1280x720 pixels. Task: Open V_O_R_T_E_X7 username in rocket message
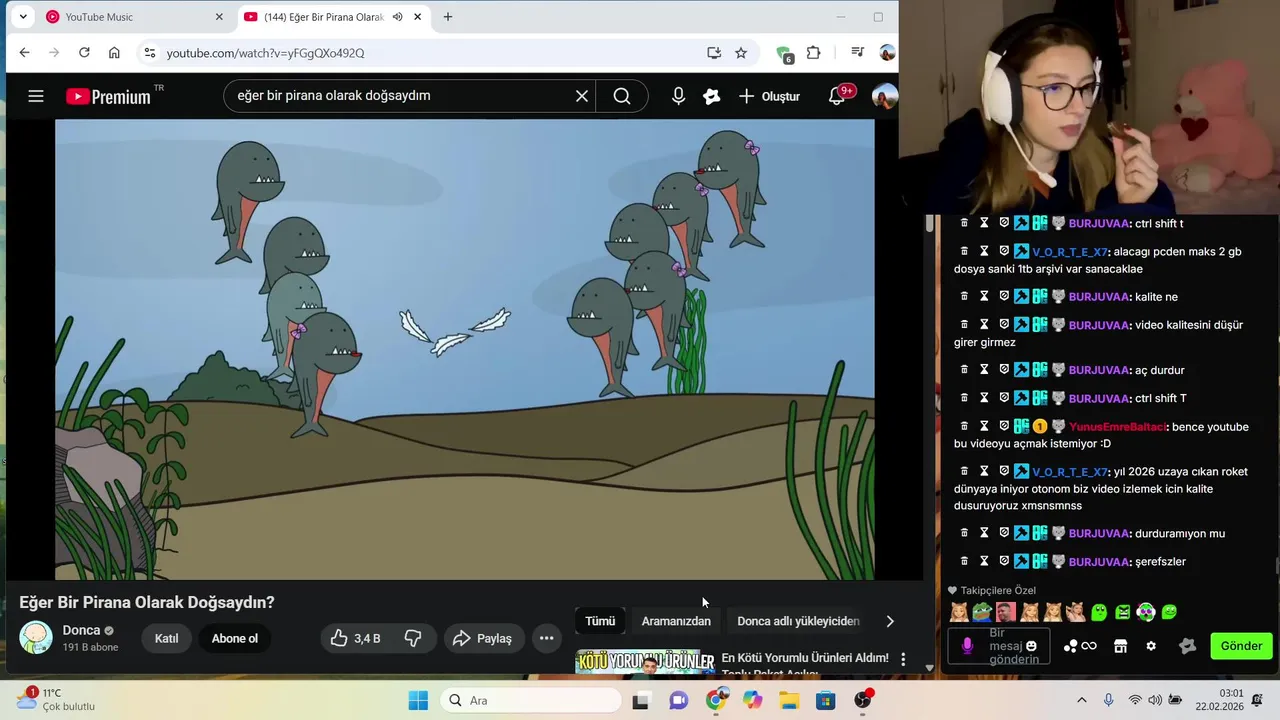[x=1070, y=472]
